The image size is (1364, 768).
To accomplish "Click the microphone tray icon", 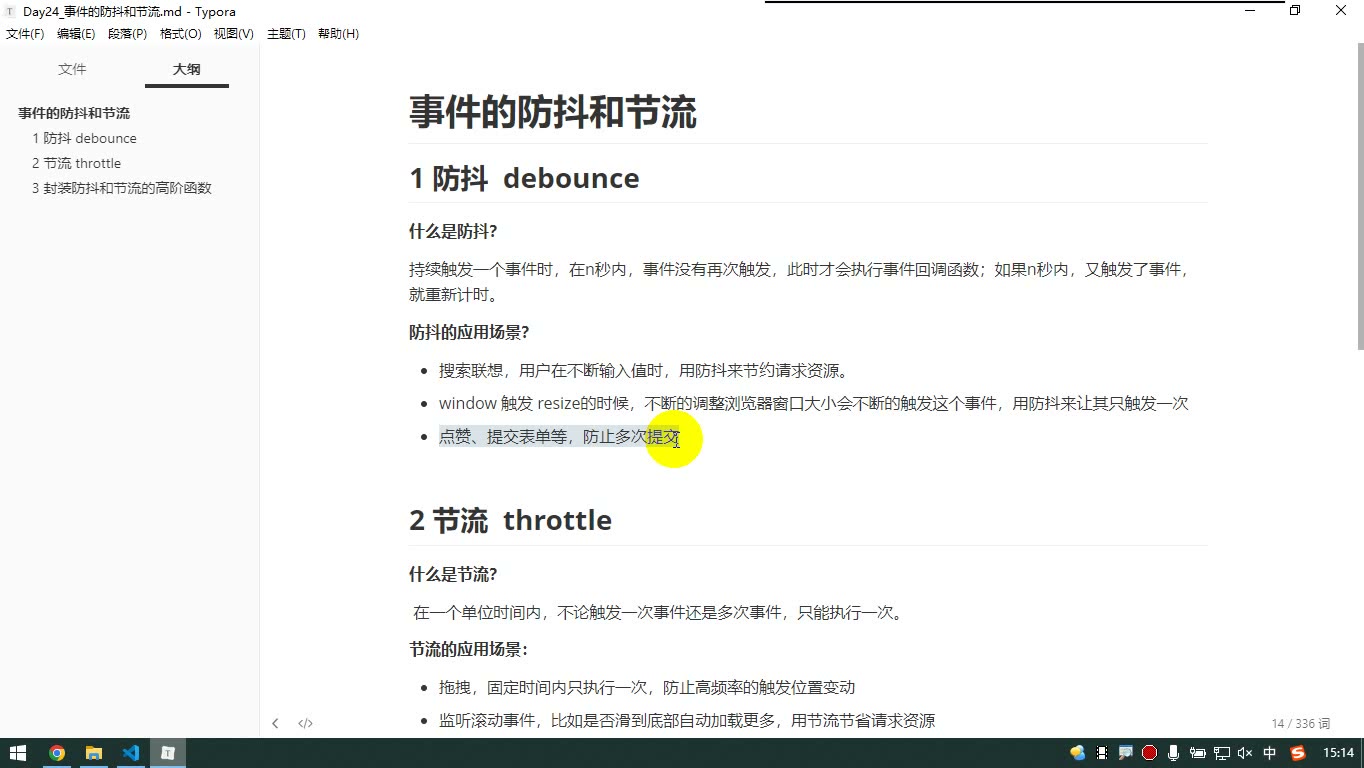I will (x=1174, y=753).
